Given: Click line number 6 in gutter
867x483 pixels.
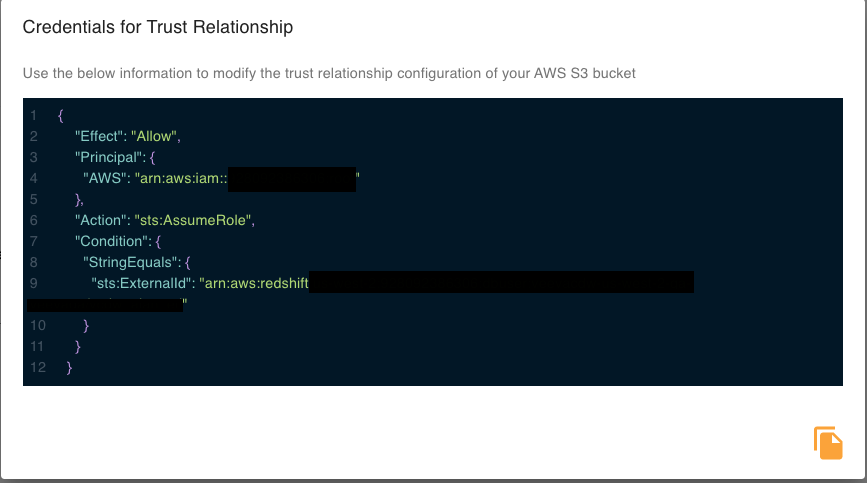Looking at the screenshot, I should pyautogui.click(x=34, y=220).
